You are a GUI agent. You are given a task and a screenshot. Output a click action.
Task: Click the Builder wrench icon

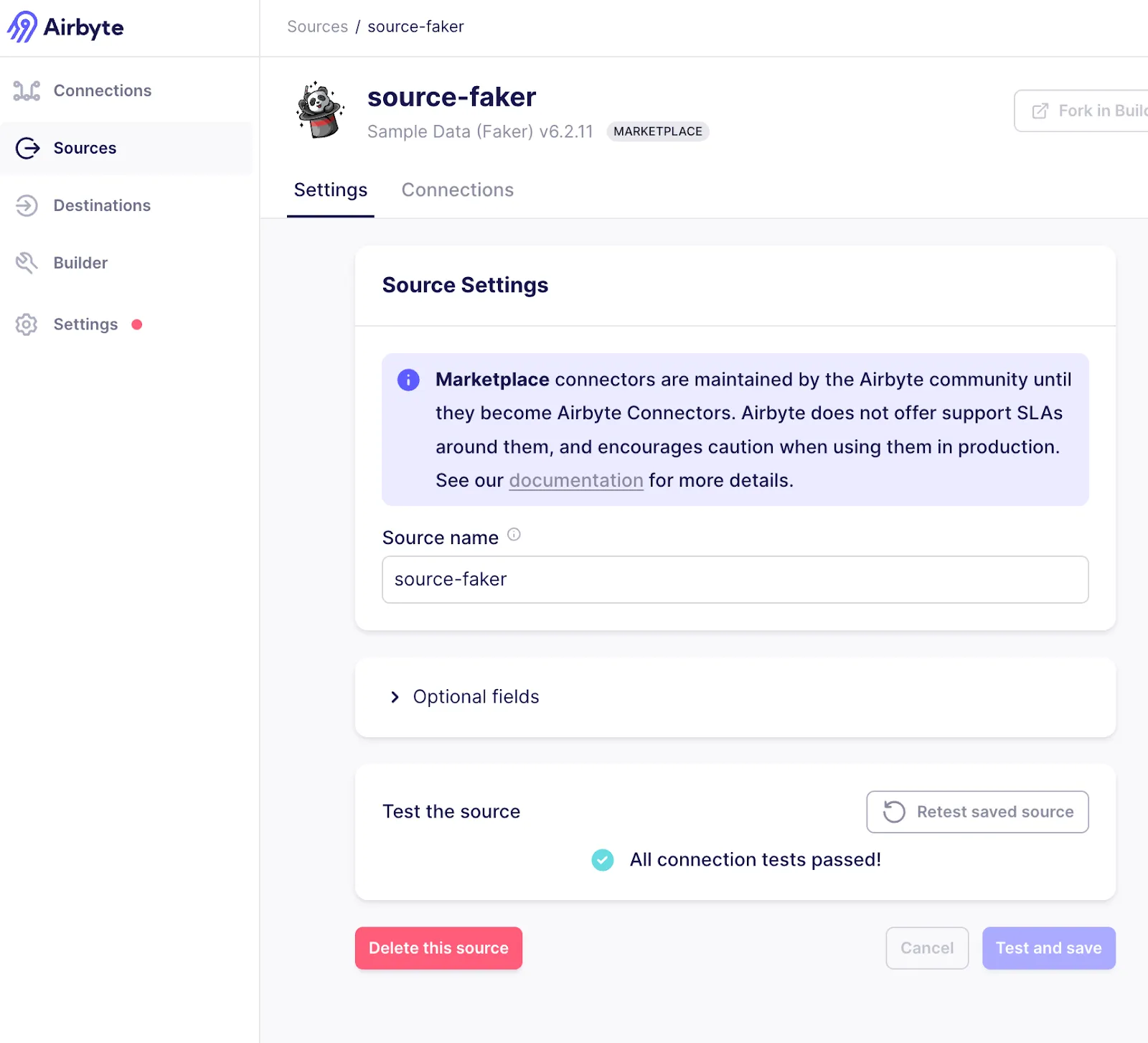(x=27, y=263)
